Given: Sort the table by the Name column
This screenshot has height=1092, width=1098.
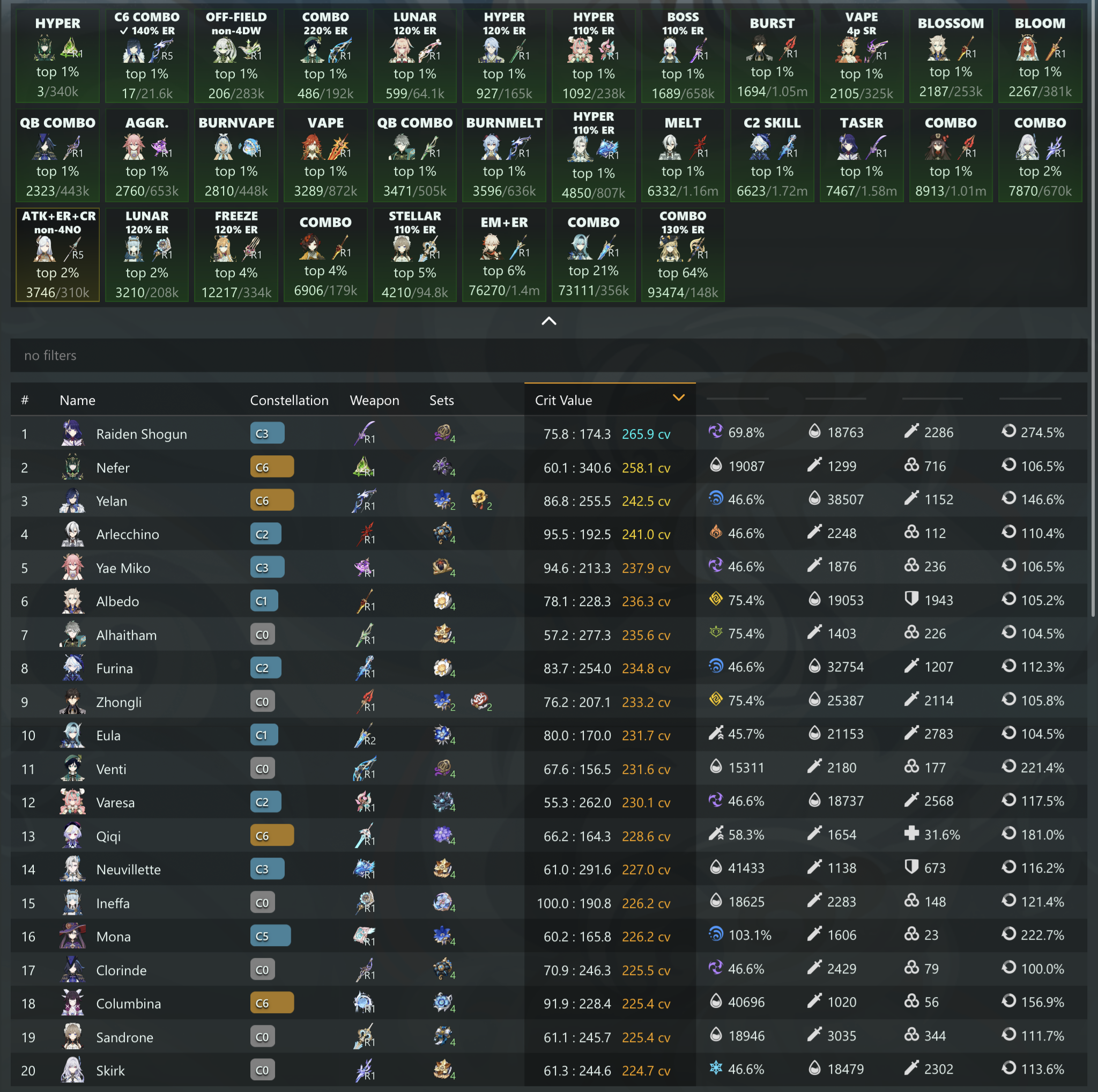Looking at the screenshot, I should [x=77, y=400].
